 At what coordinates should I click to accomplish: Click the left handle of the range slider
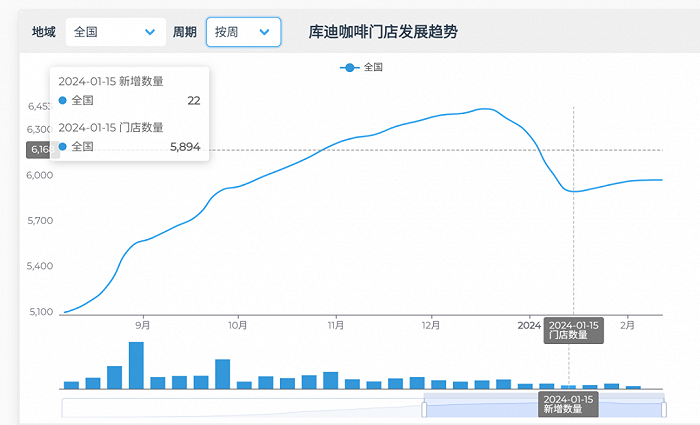(424, 409)
